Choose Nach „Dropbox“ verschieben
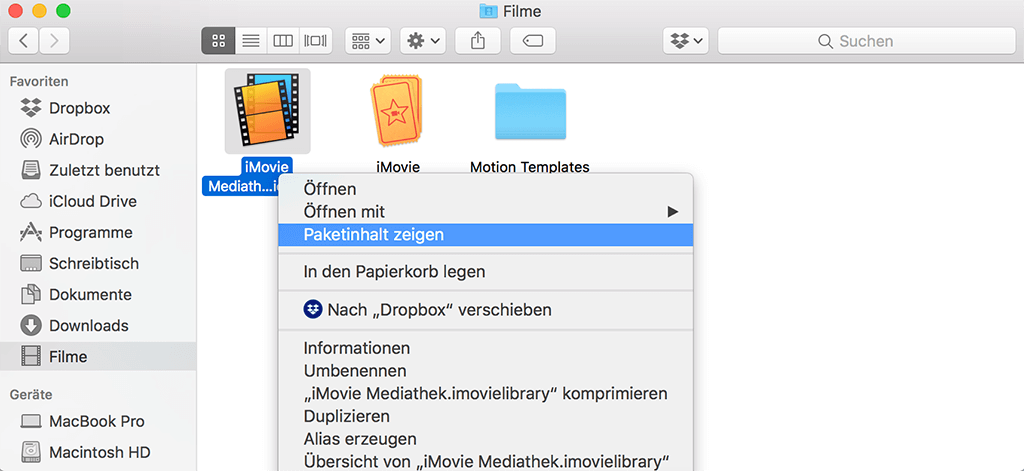This screenshot has height=471, width=1024. (x=485, y=310)
